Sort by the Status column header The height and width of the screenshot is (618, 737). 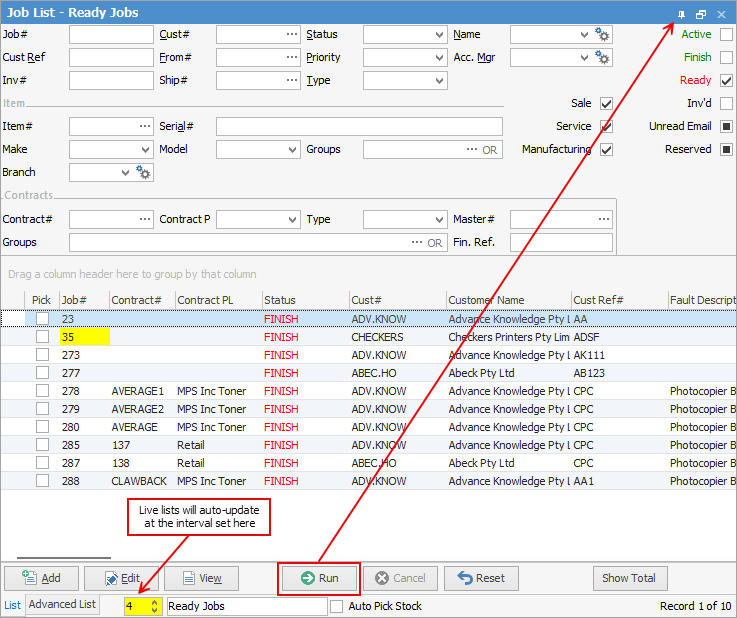pos(305,300)
